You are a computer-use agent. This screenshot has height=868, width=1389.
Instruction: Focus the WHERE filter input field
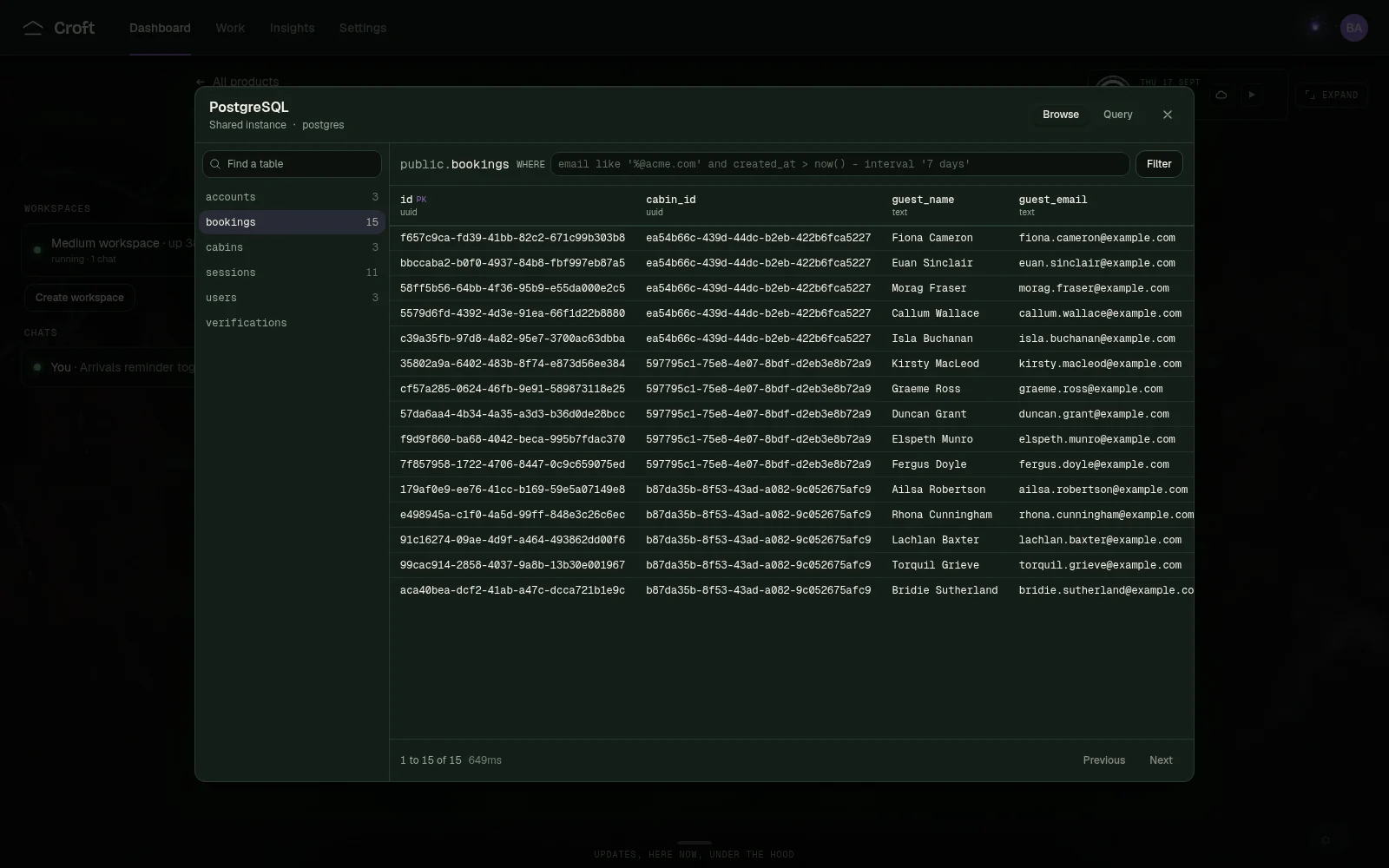pos(839,164)
